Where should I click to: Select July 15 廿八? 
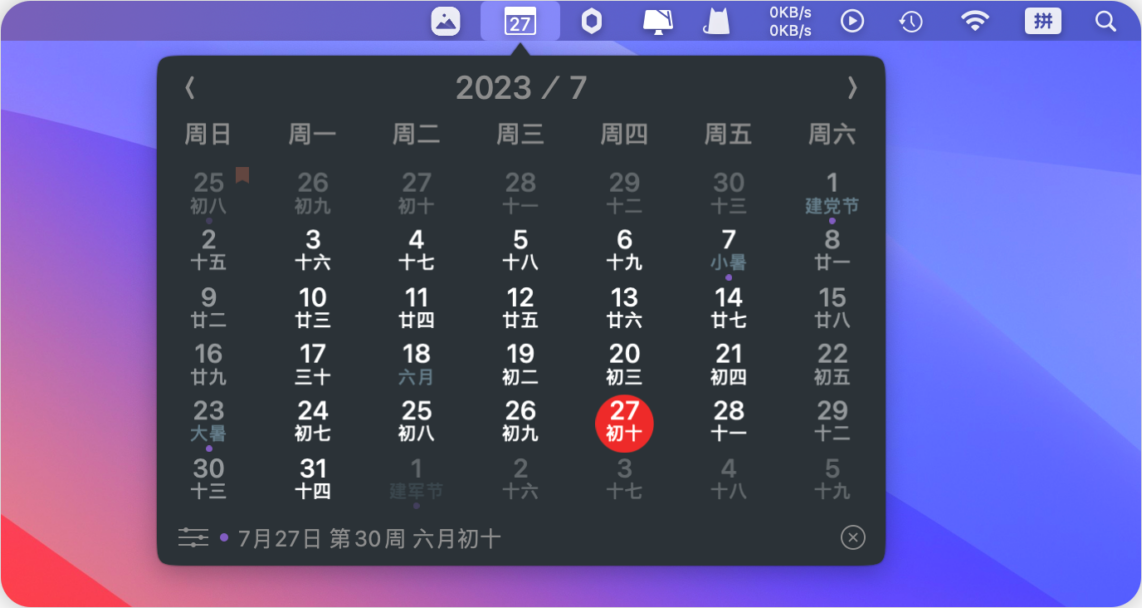[832, 308]
